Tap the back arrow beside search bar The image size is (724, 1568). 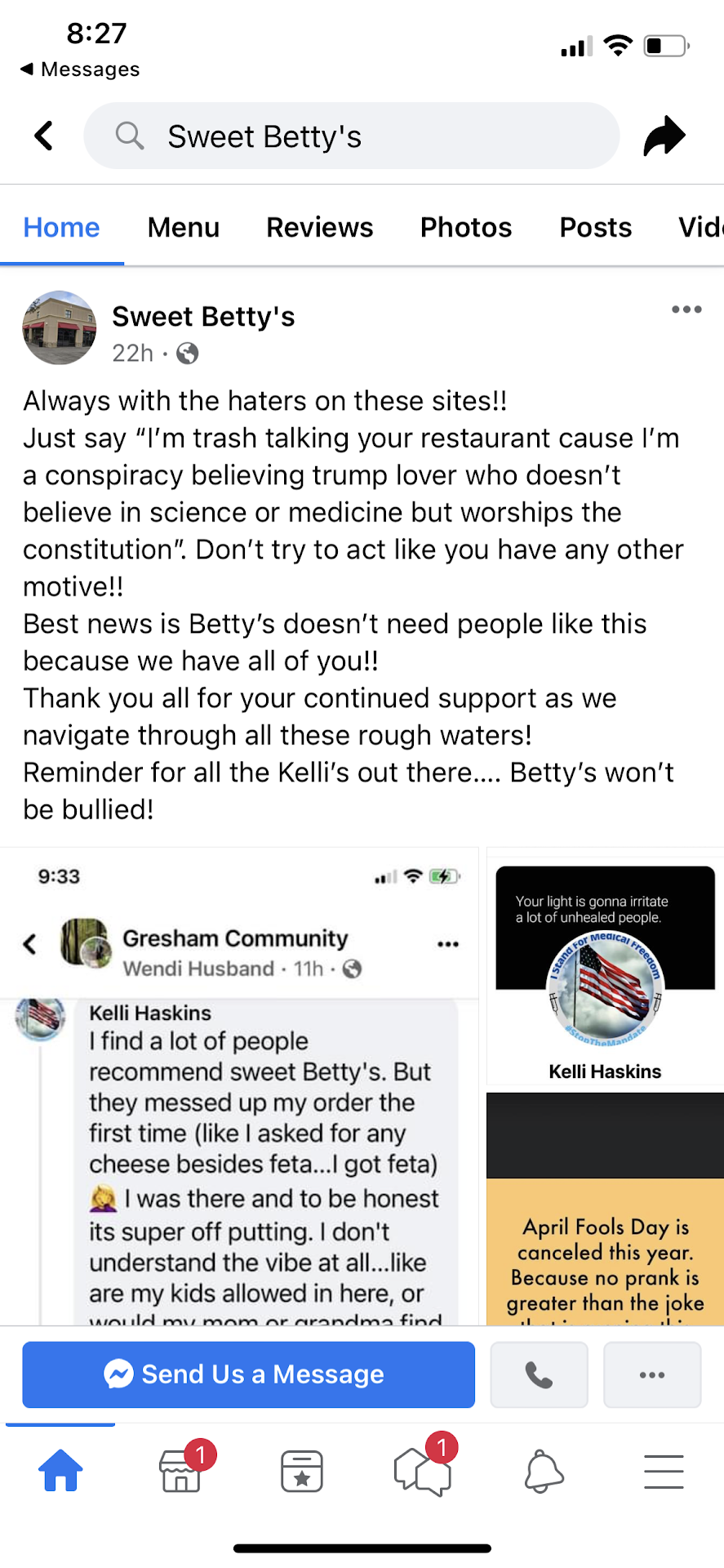point(44,136)
